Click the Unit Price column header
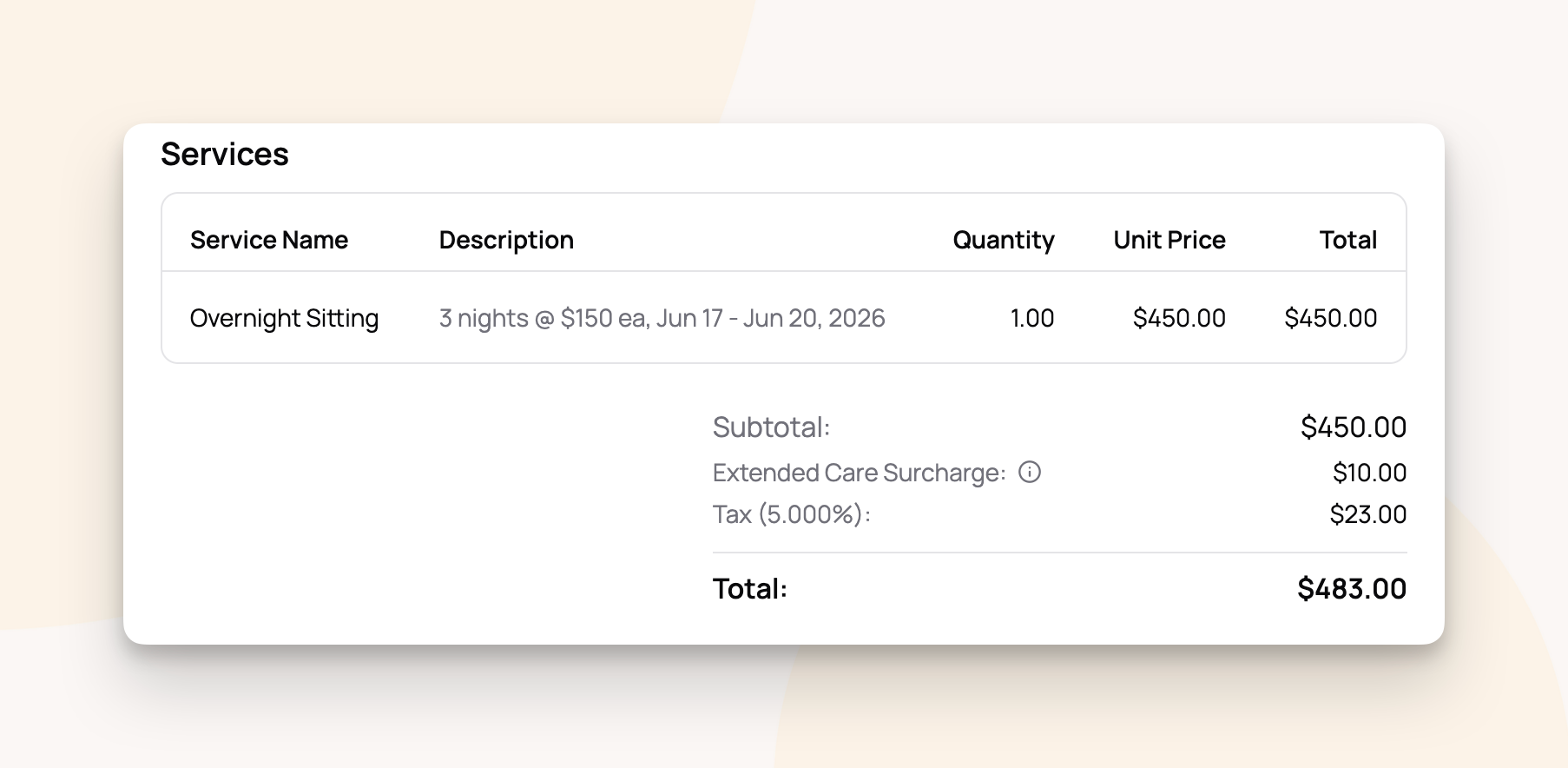Image resolution: width=1568 pixels, height=768 pixels. click(x=1169, y=240)
